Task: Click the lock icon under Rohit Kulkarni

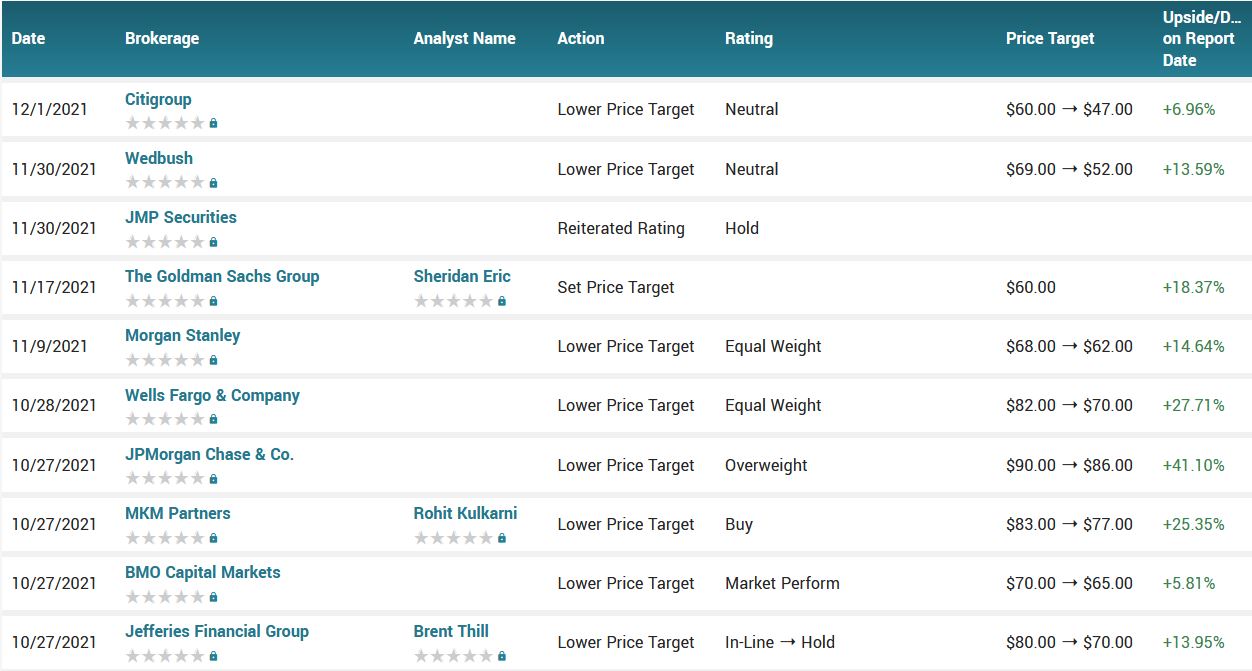Action: pyautogui.click(x=502, y=537)
